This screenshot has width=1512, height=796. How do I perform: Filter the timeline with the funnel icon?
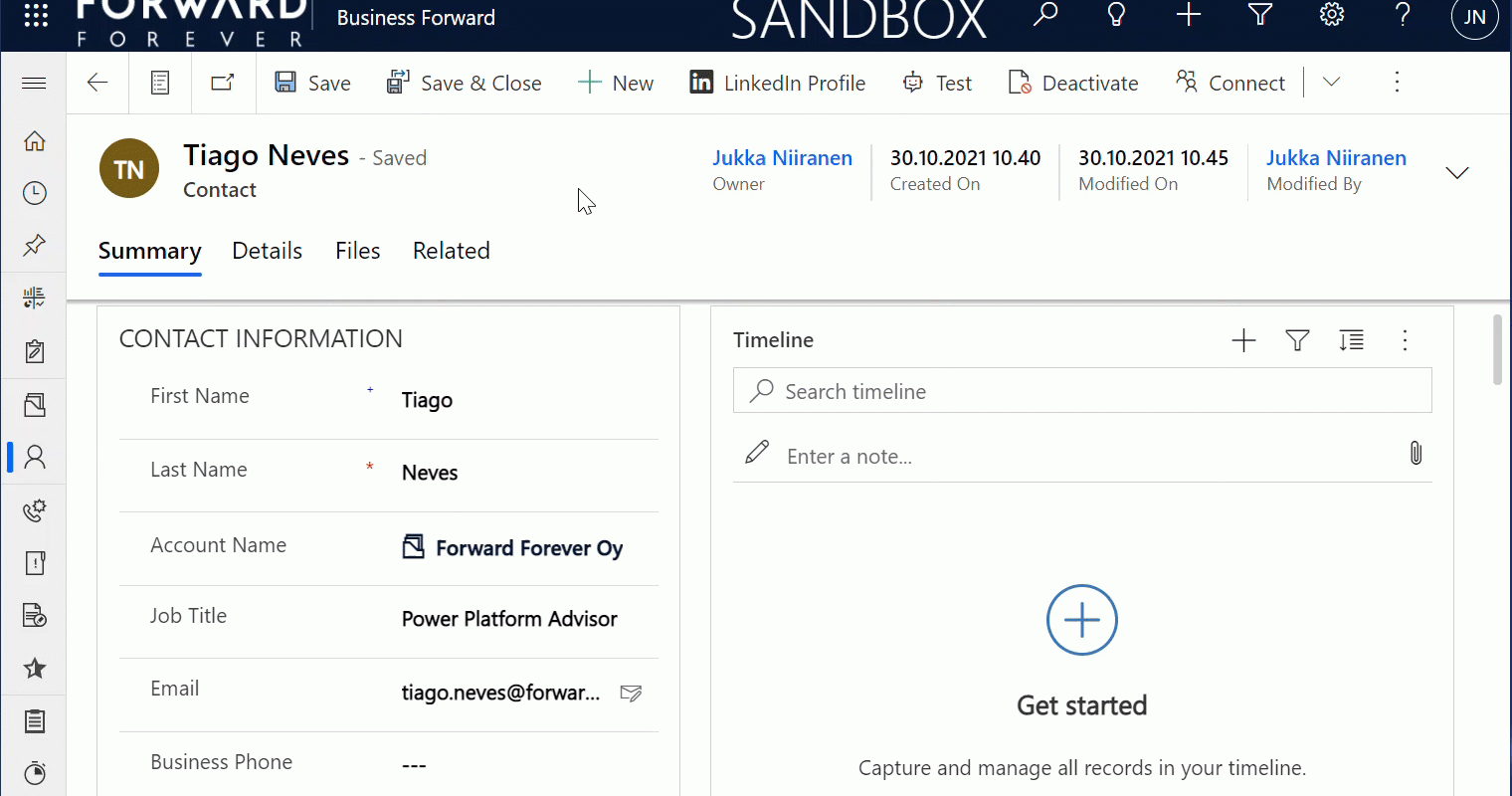(x=1297, y=340)
